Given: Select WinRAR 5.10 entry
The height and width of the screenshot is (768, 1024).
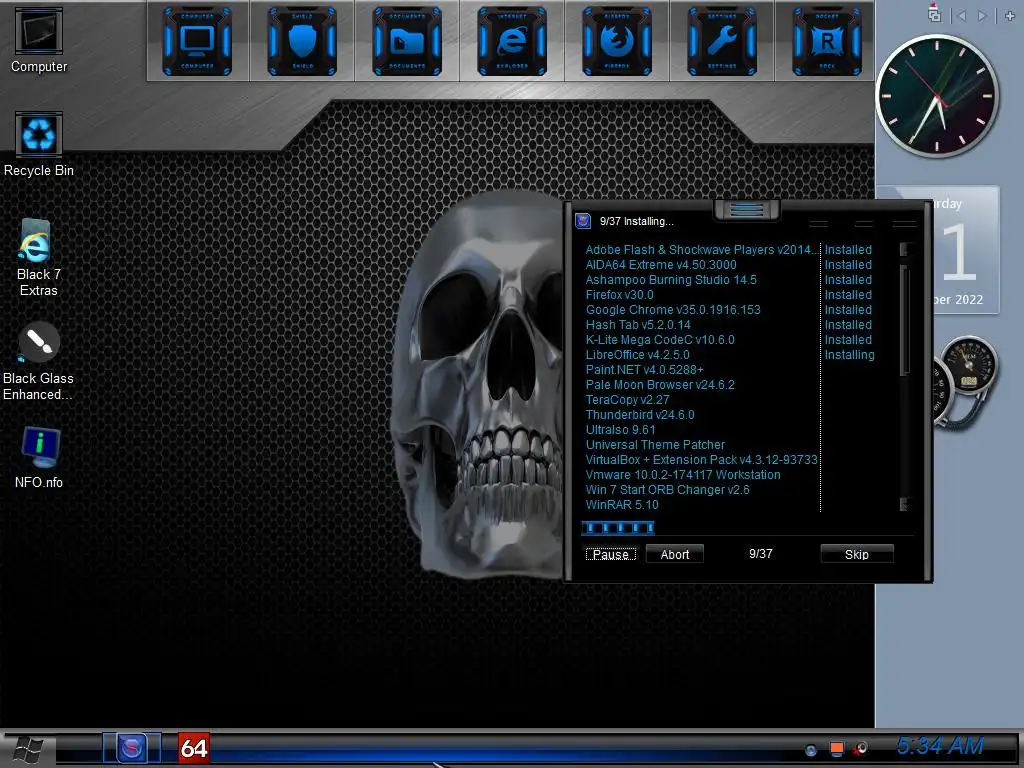Looking at the screenshot, I should click(622, 505).
